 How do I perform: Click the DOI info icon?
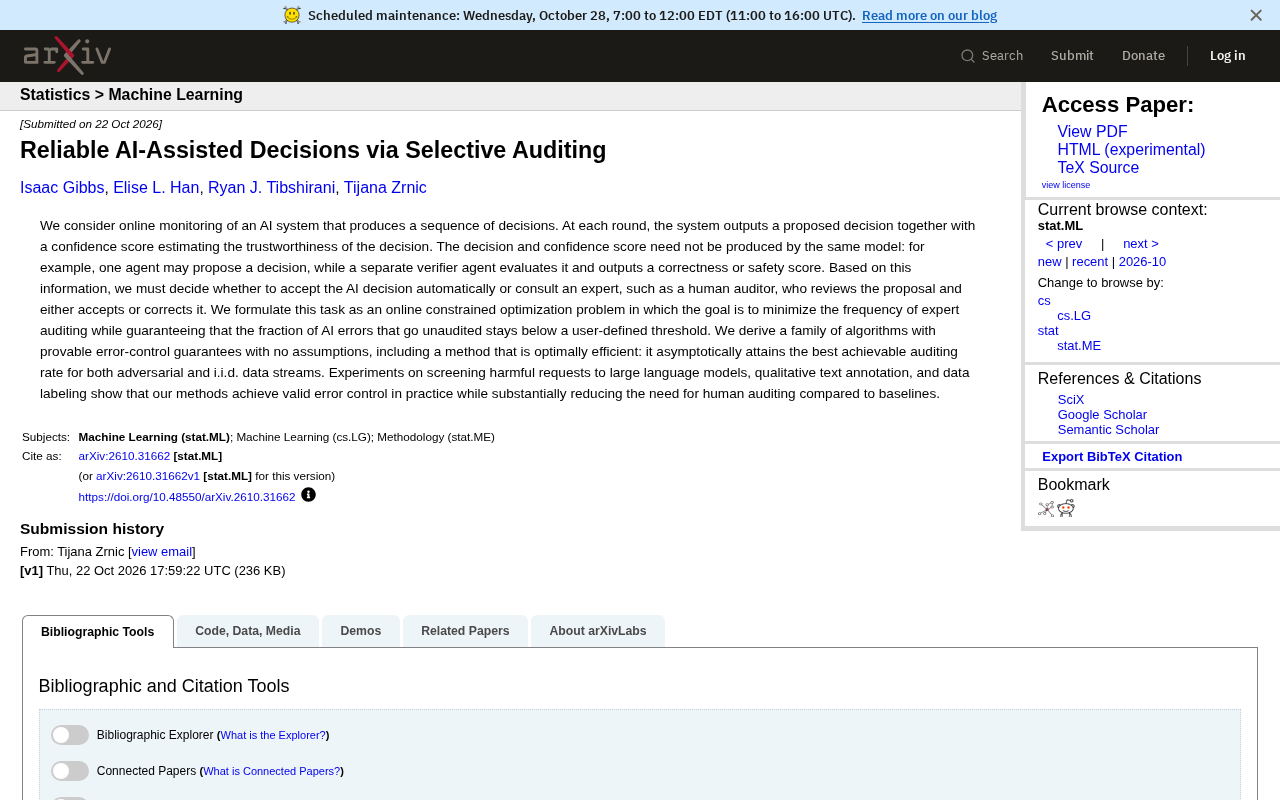(x=308, y=494)
